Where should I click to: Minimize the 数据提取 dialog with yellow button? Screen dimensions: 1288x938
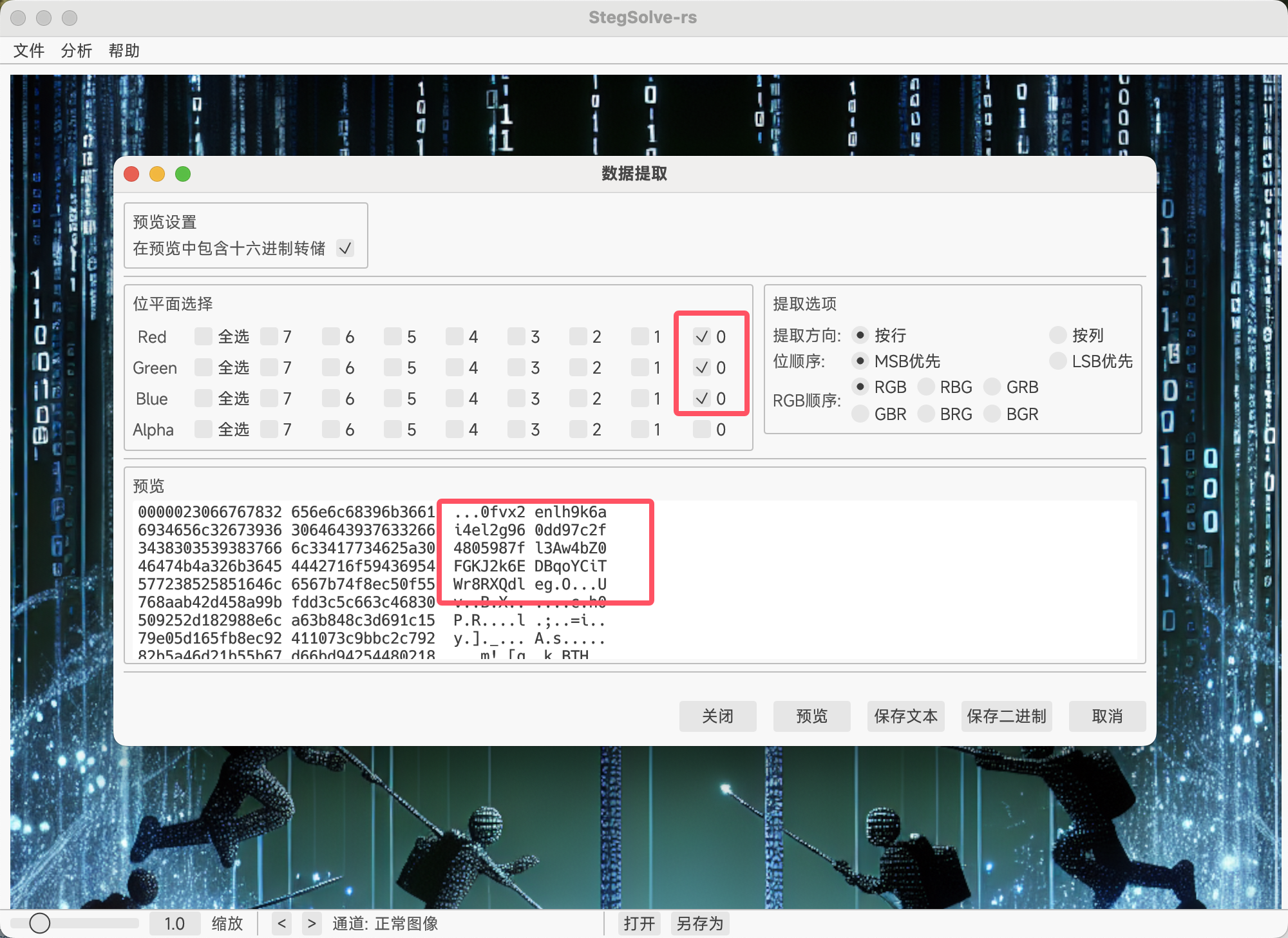(x=157, y=174)
